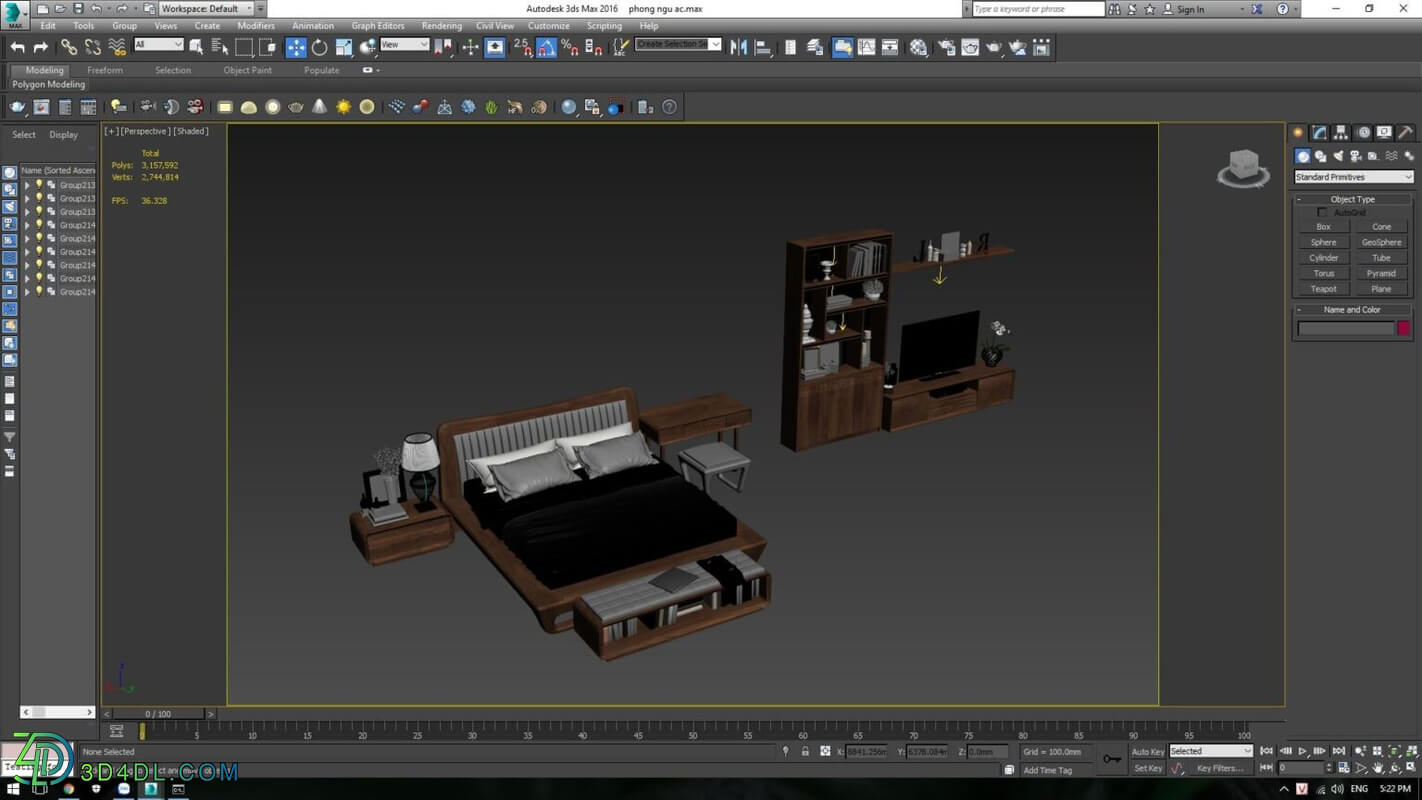1422x800 pixels.
Task: Open the 'View' reference coordinate system dropdown
Action: [x=404, y=45]
